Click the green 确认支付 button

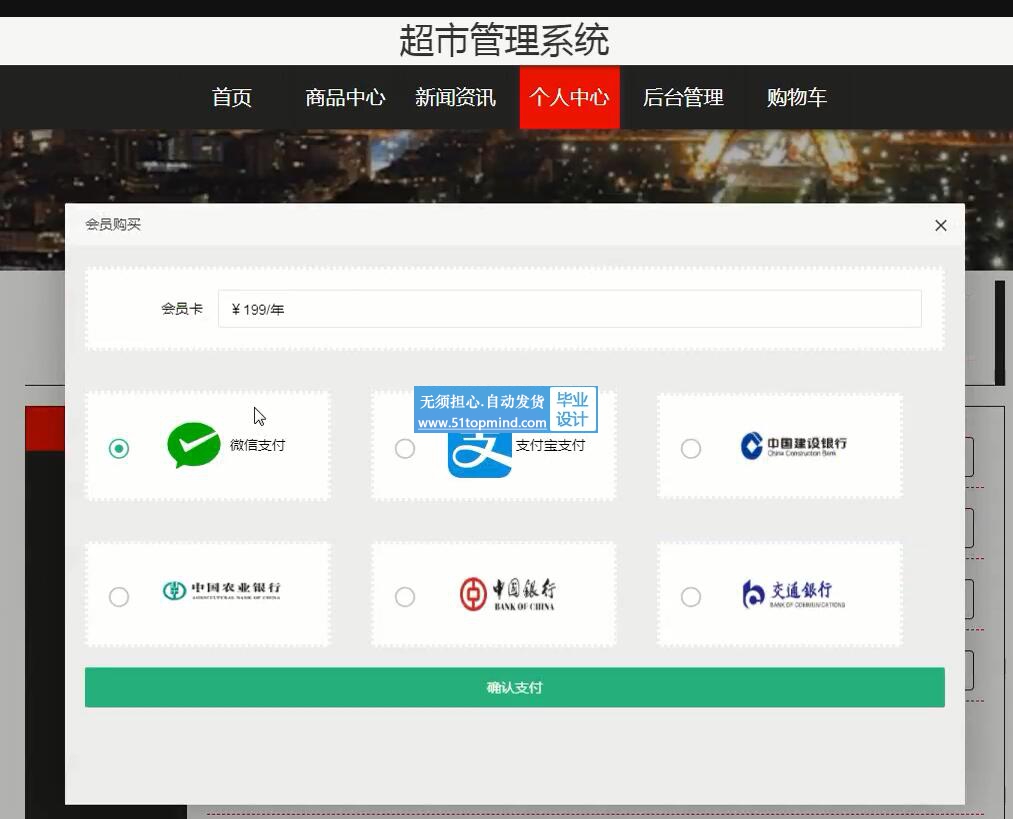(x=514, y=687)
